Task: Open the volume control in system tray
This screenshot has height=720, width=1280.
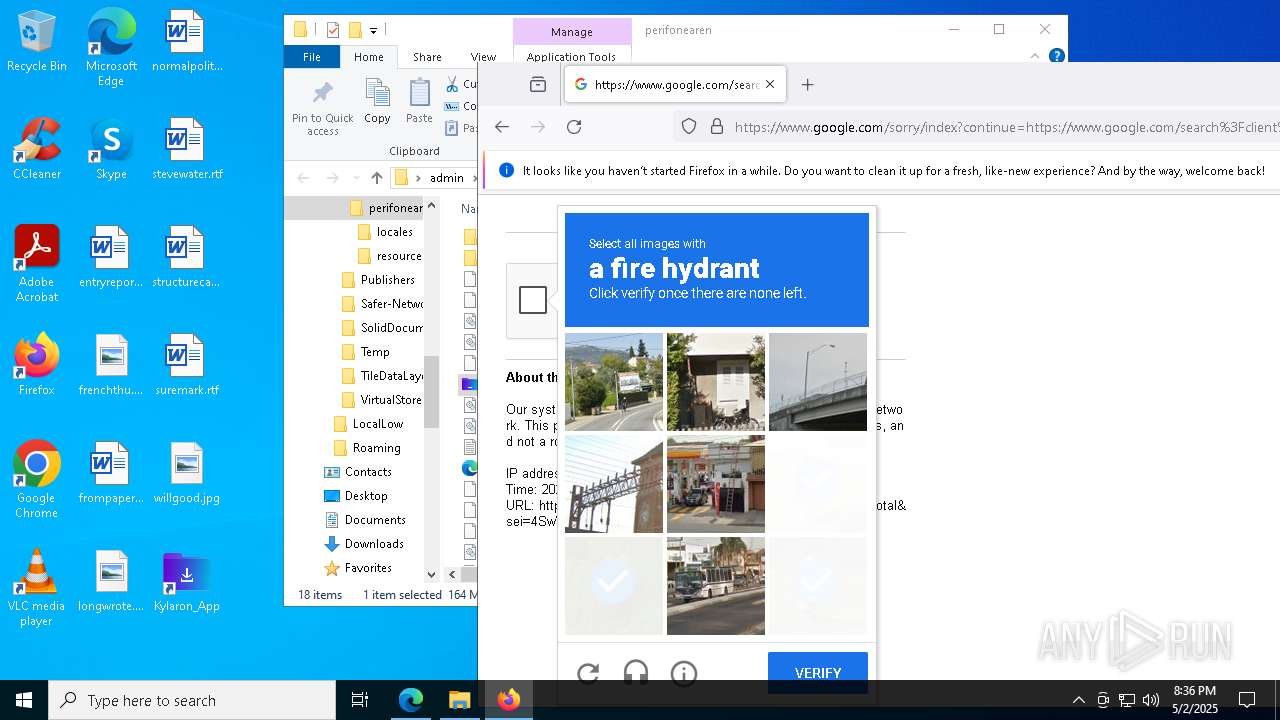Action: click(x=1151, y=700)
